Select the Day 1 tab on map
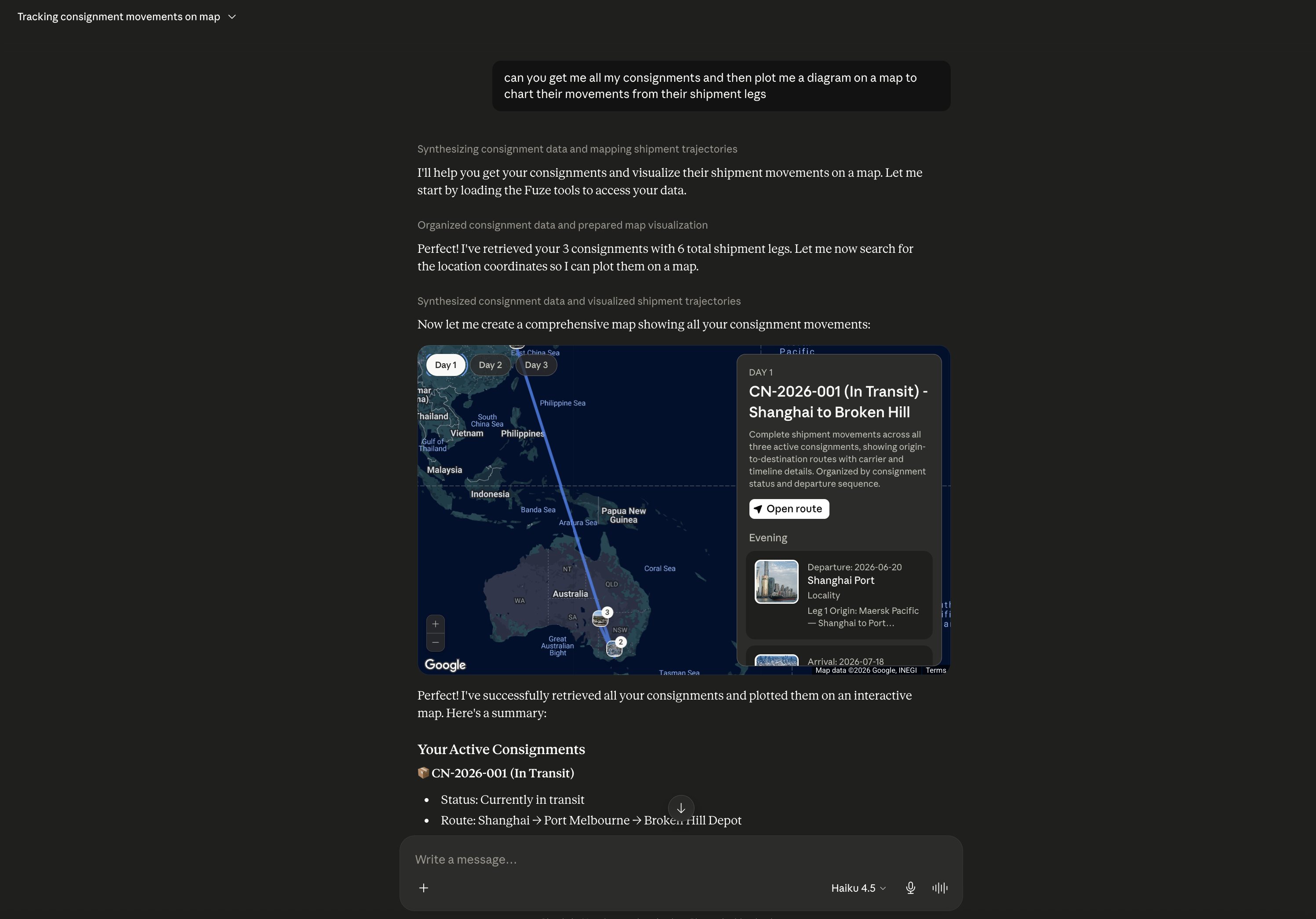This screenshot has width=1316, height=919. coord(445,365)
